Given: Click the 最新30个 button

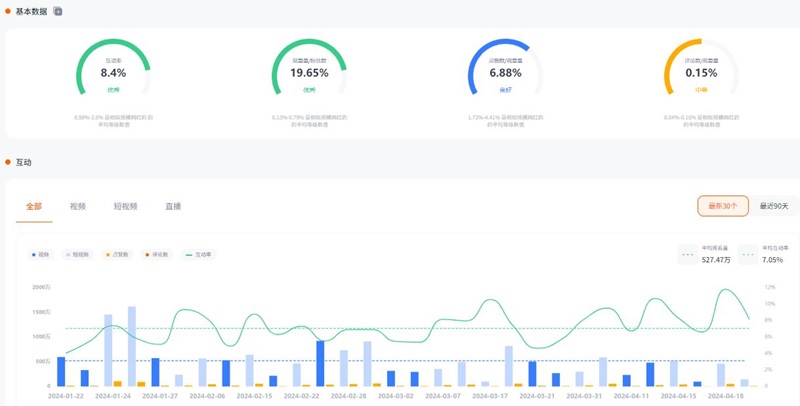Looking at the screenshot, I should (x=722, y=206).
